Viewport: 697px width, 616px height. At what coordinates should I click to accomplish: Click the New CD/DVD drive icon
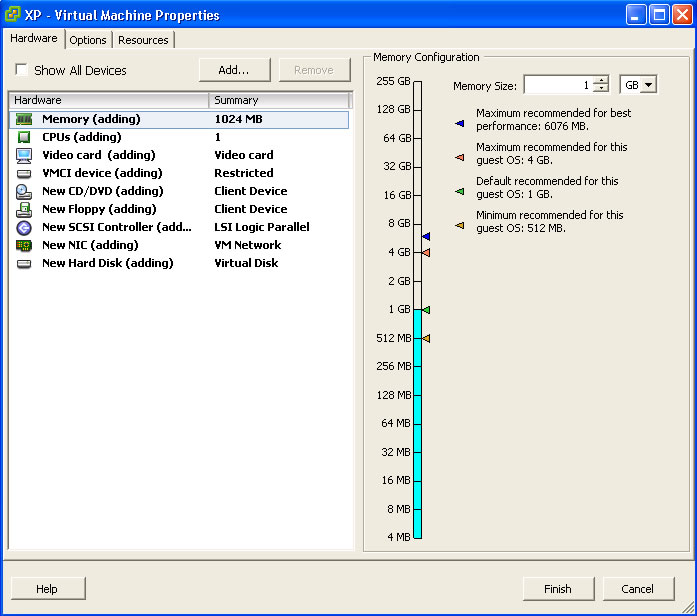click(24, 192)
